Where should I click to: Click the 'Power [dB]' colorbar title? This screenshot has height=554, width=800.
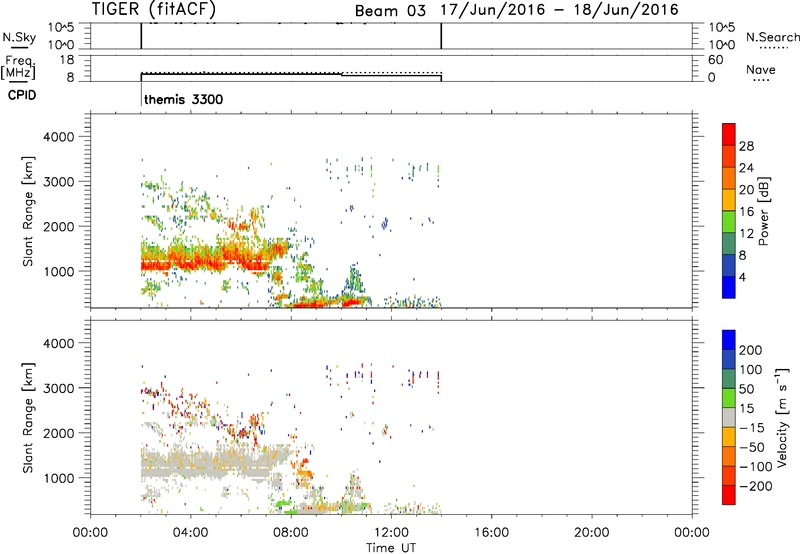(764, 211)
